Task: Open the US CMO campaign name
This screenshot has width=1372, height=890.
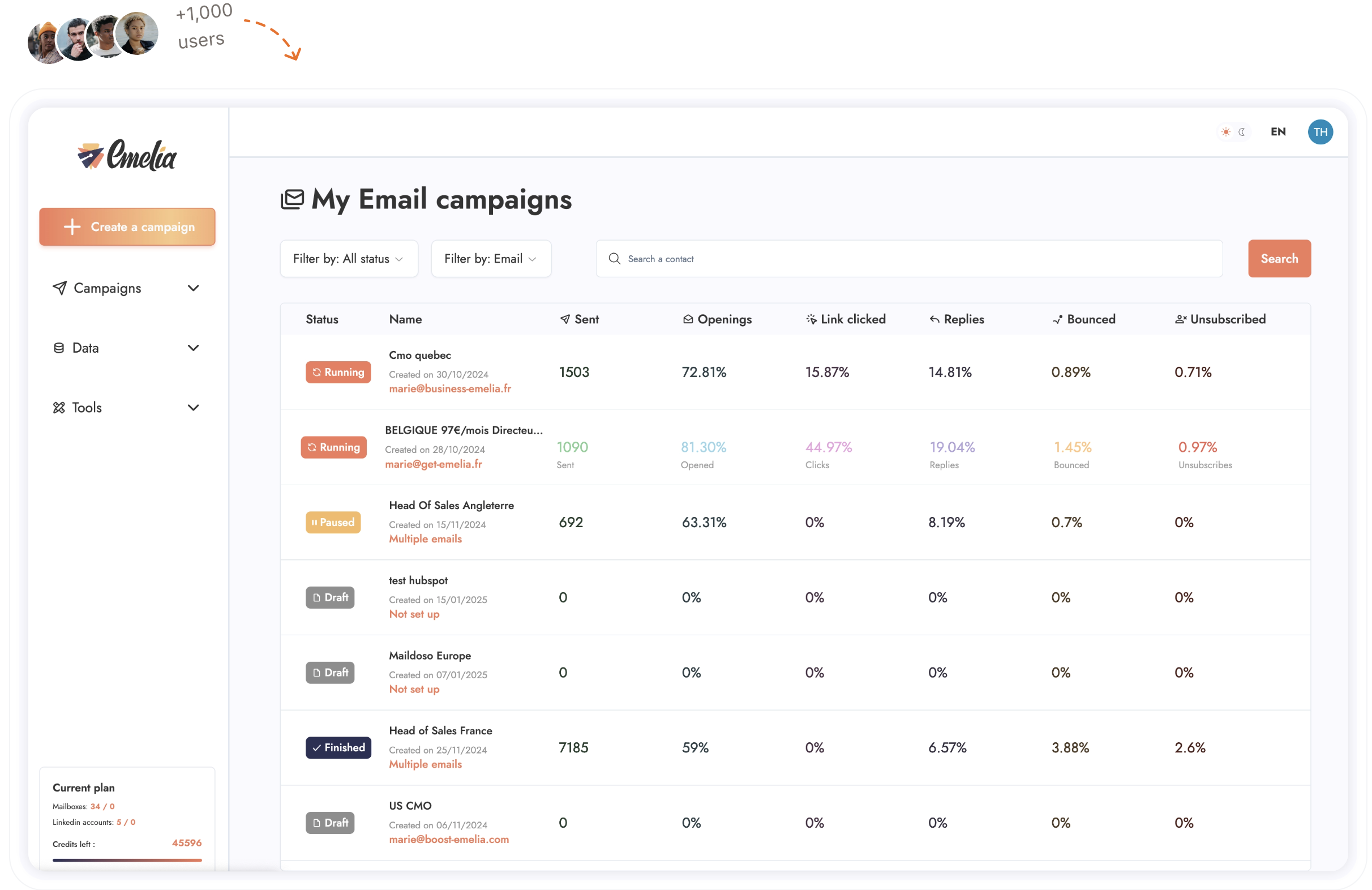Action: [410, 806]
